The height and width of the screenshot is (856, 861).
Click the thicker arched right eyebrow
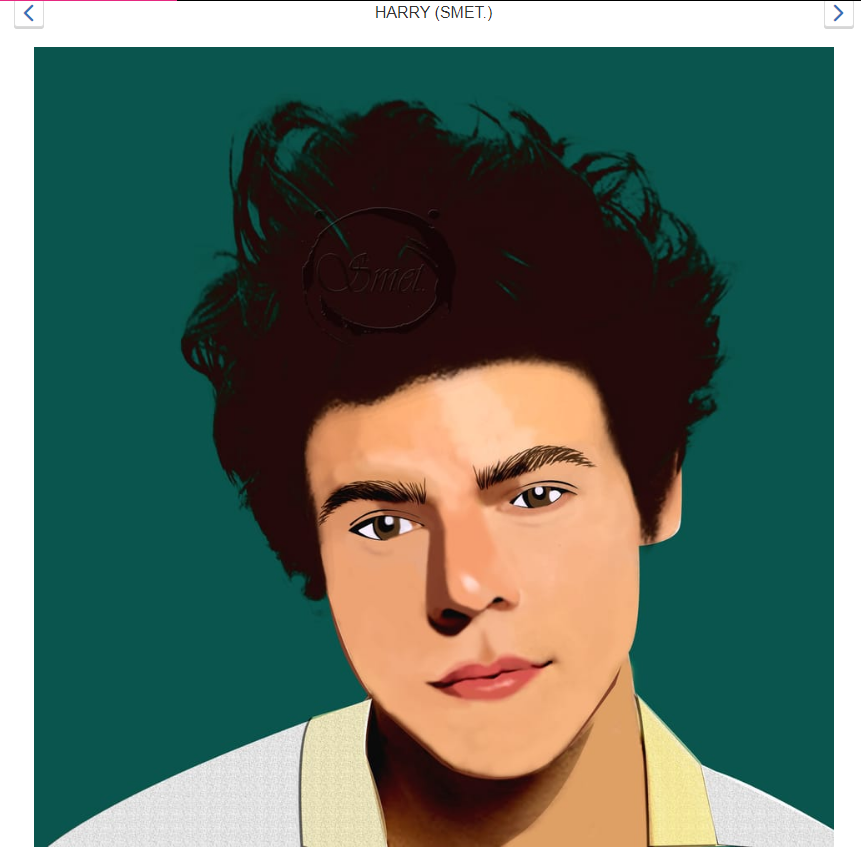tap(532, 463)
